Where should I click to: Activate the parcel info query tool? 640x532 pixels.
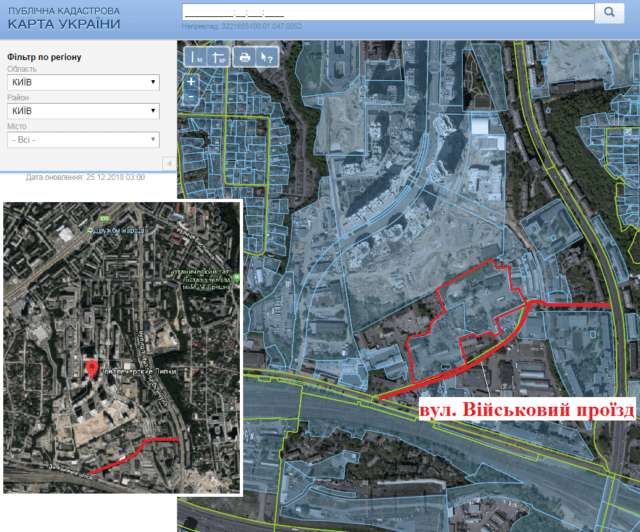[265, 57]
